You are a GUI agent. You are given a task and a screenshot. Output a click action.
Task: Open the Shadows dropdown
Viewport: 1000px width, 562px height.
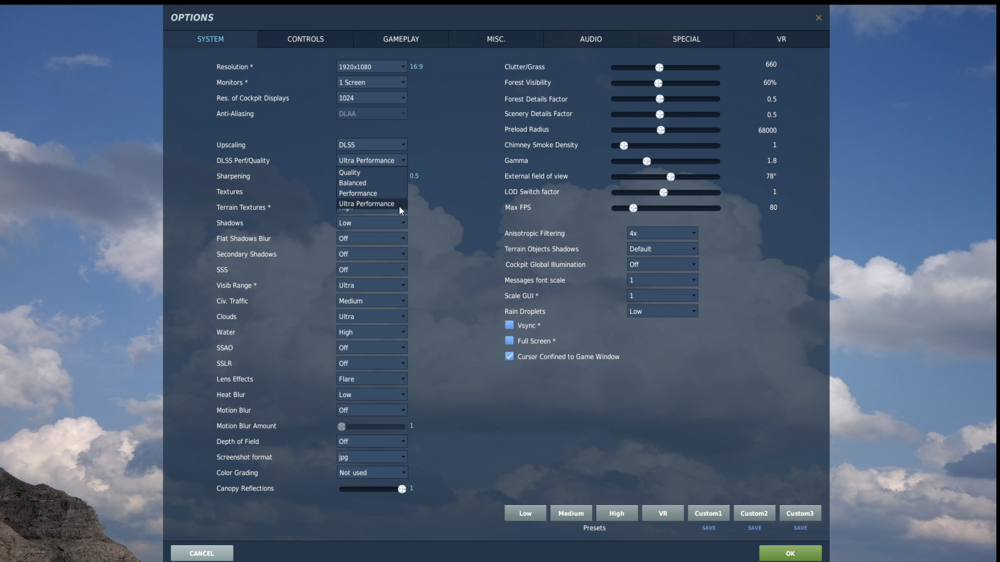click(372, 223)
